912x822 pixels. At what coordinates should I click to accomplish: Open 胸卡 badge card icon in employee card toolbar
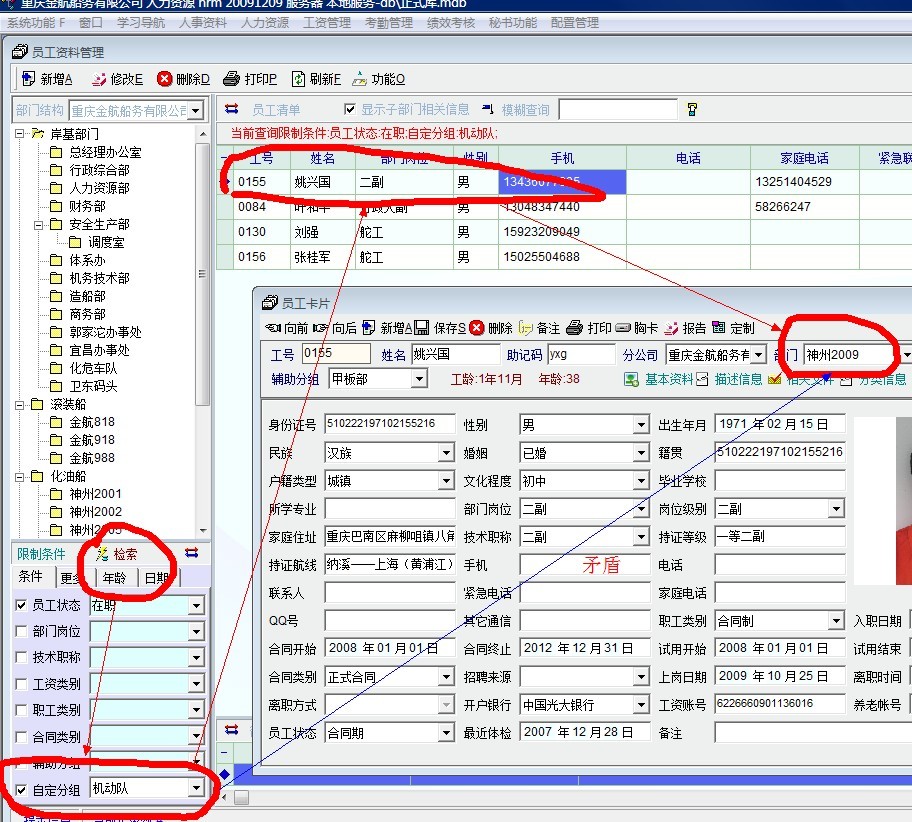[x=624, y=328]
